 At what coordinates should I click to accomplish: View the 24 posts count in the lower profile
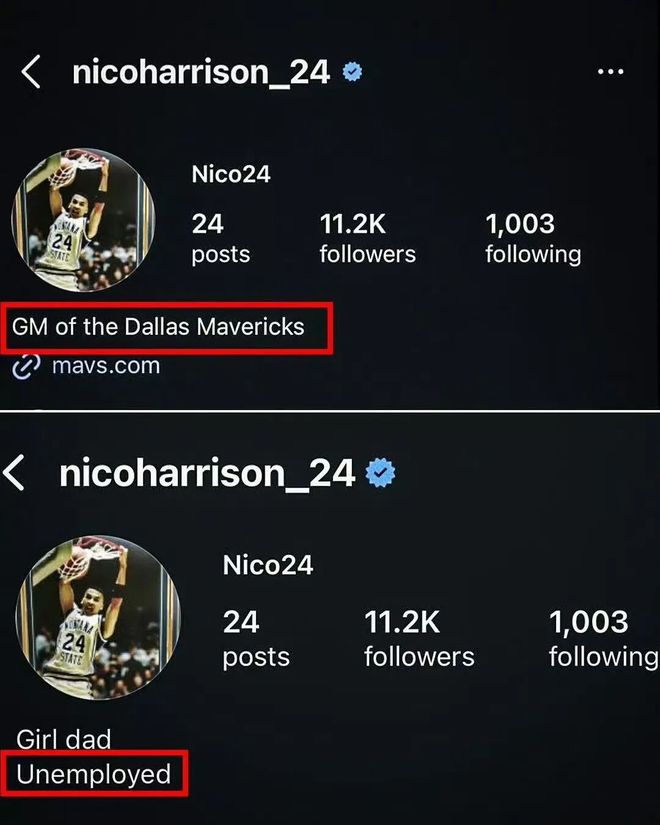(255, 638)
